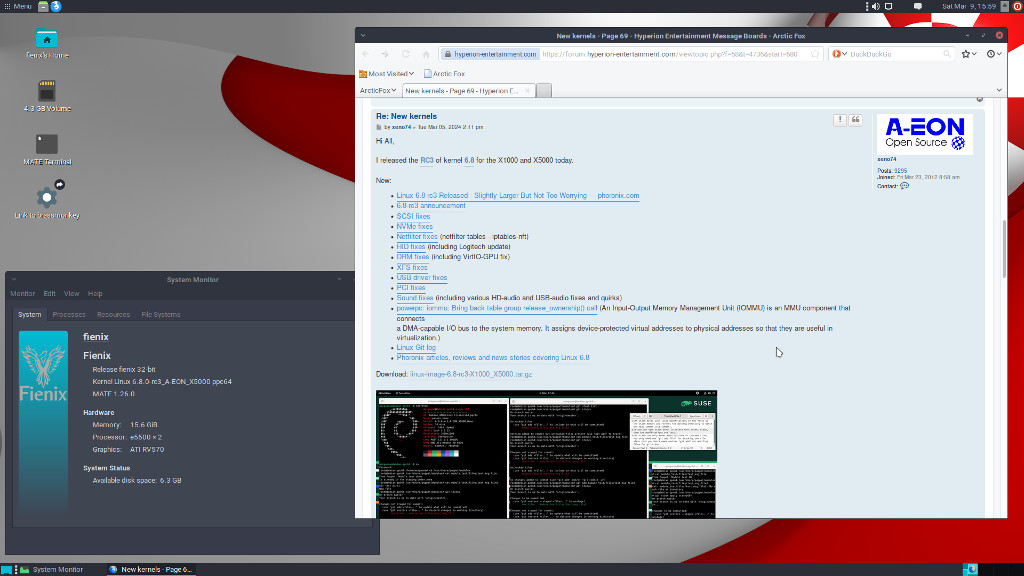Open the Link to freesmonkey desktop icon
The width and height of the screenshot is (1024, 576).
46,196
